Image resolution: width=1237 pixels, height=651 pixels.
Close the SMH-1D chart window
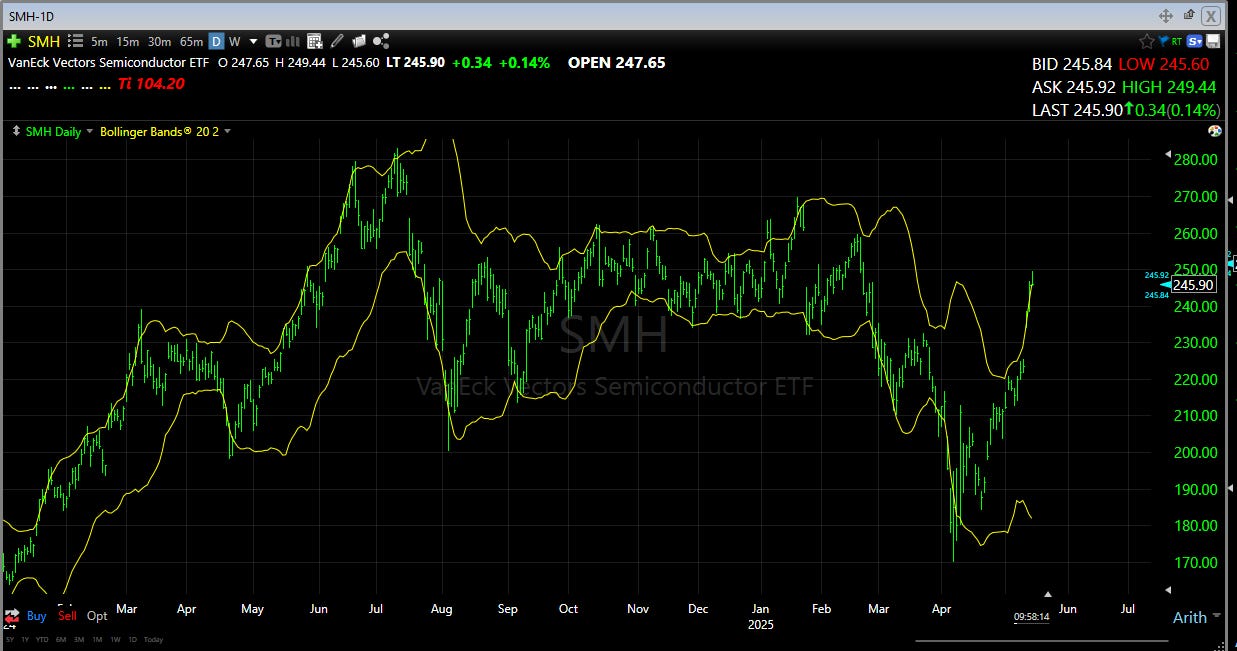(x=1211, y=15)
